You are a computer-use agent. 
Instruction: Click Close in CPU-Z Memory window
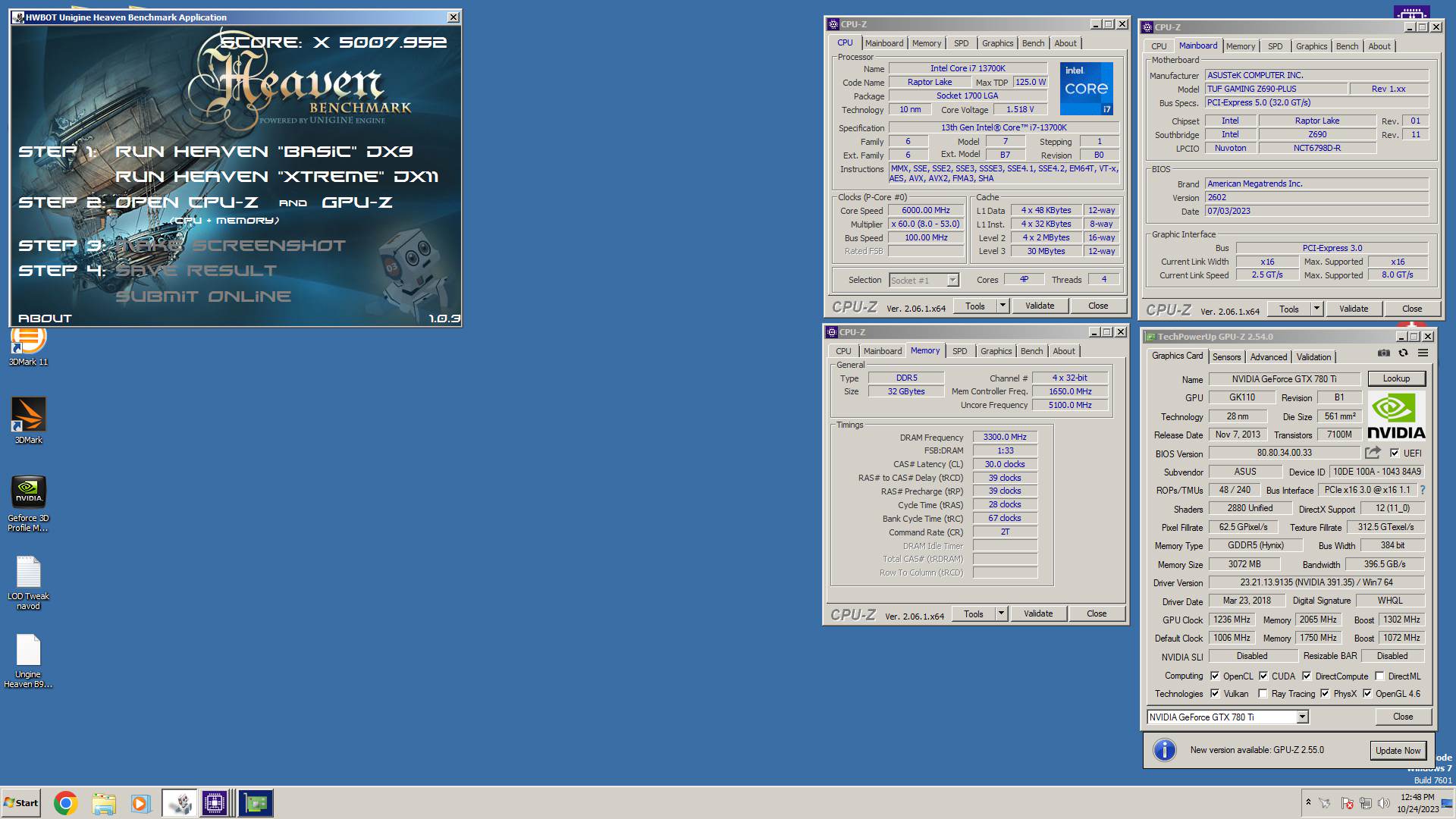click(1097, 613)
